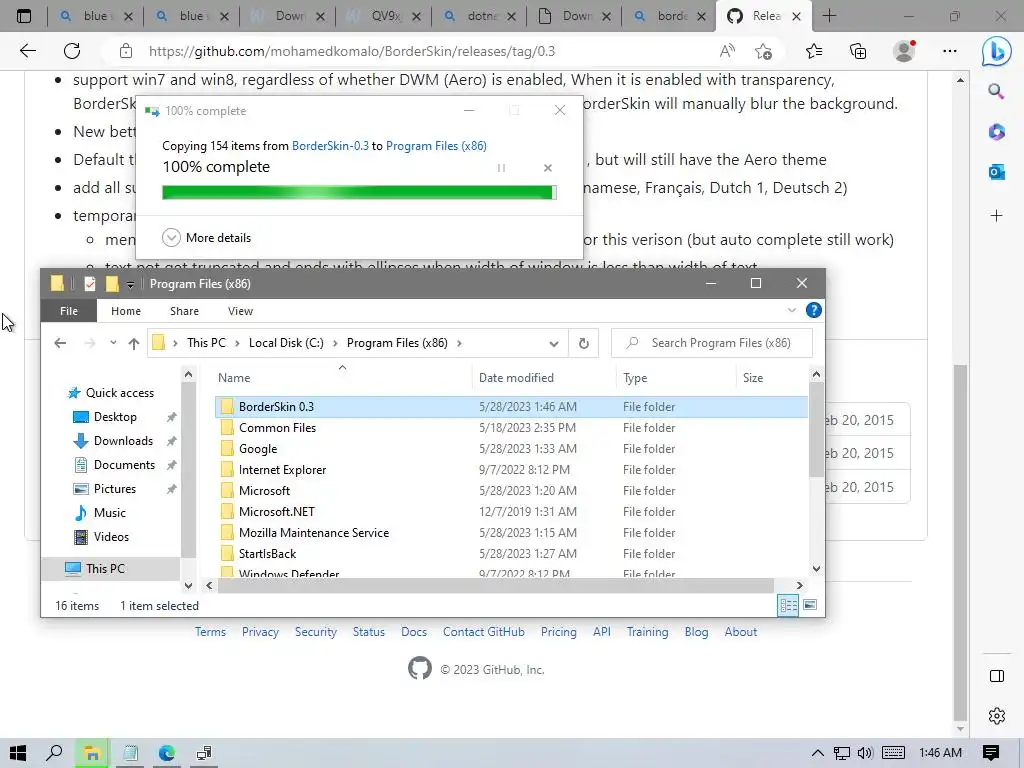This screenshot has height=768, width=1024.
Task: Open Outlook sidebar icon
Action: [997, 172]
